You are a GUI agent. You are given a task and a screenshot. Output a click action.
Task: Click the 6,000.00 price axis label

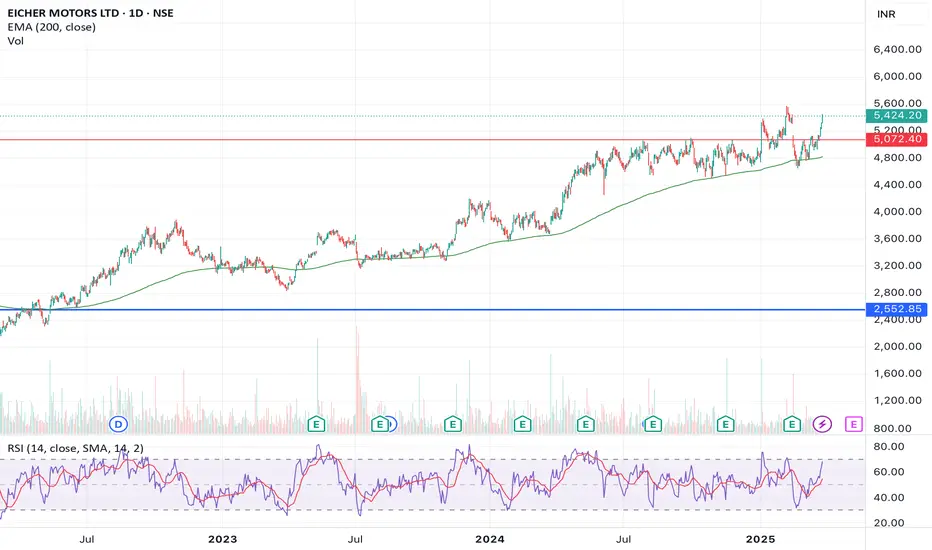point(898,76)
